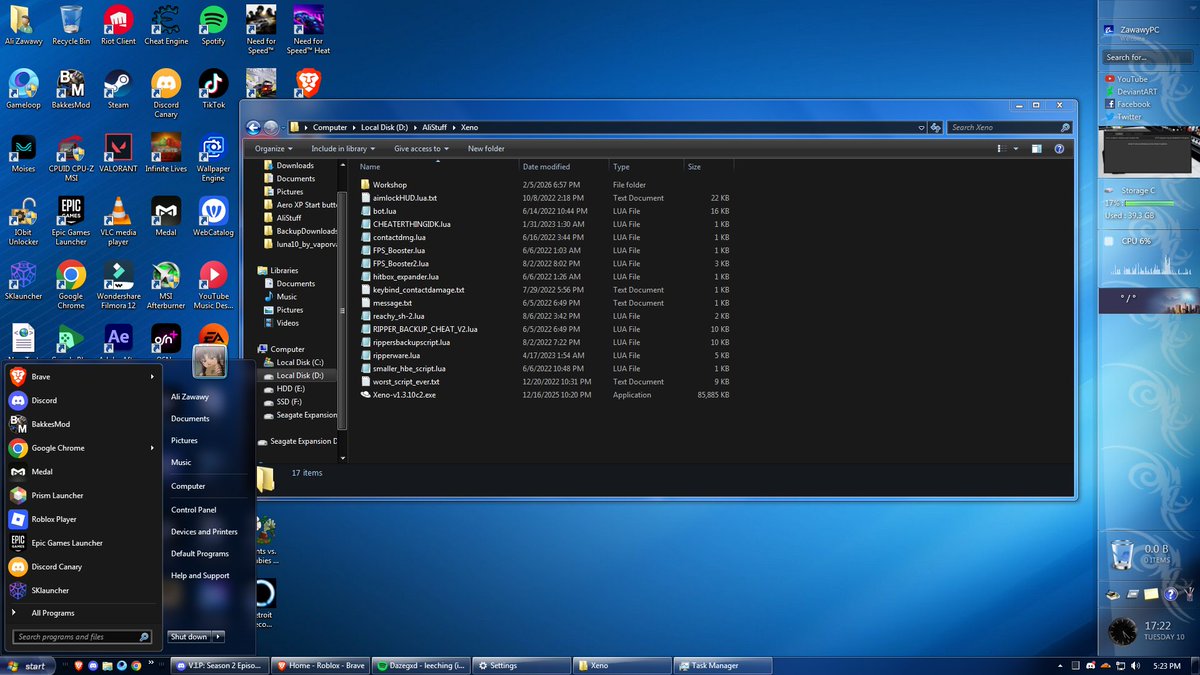Click the Start button on taskbar
The width and height of the screenshot is (1200, 675).
[x=27, y=665]
